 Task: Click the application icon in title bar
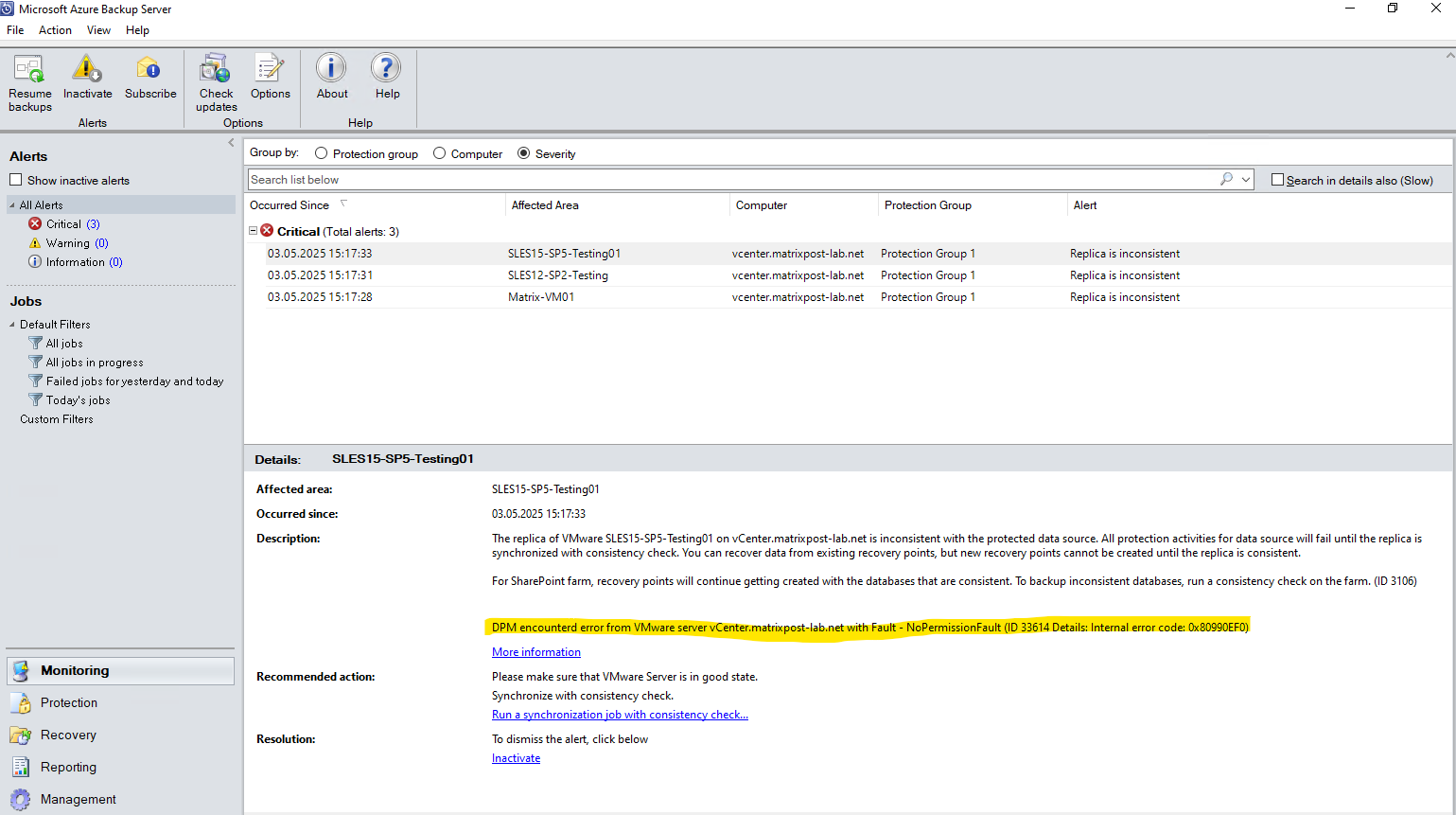[x=8, y=9]
